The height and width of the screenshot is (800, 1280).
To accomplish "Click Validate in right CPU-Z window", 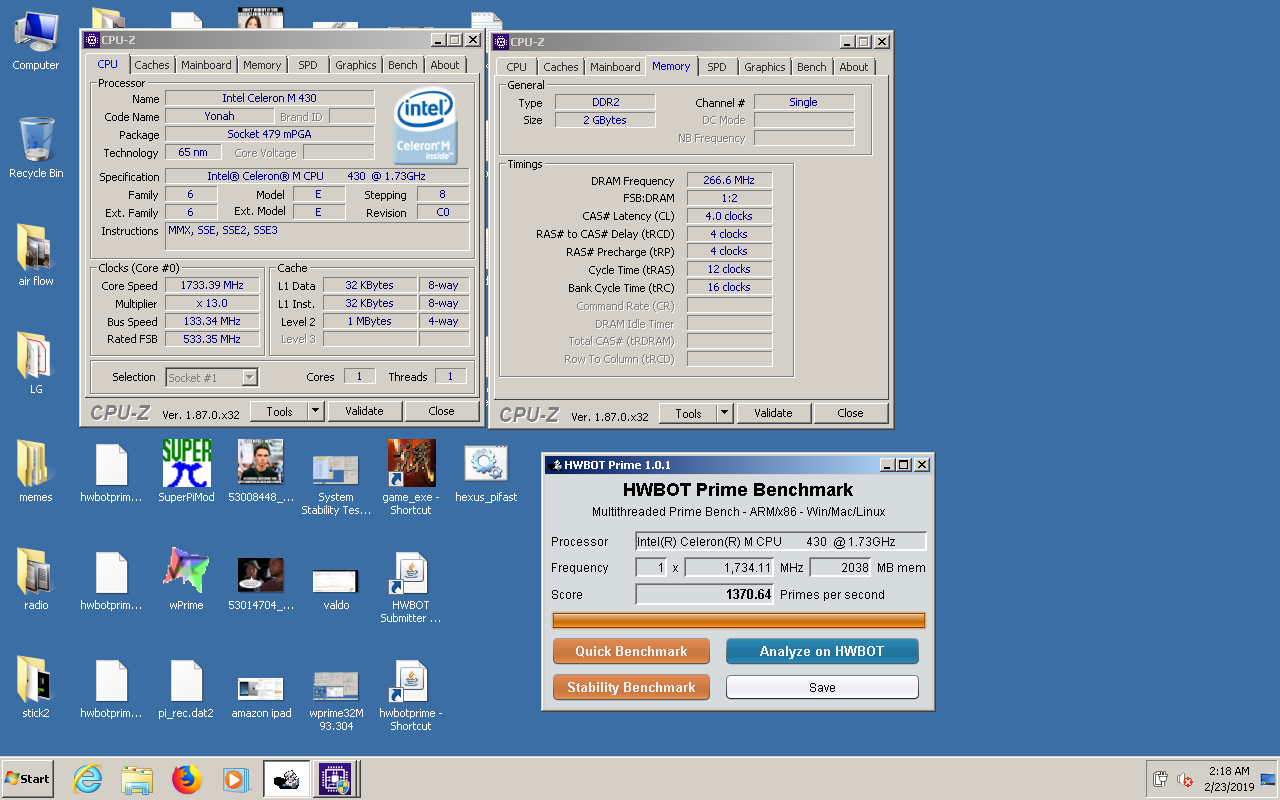I will click(x=773, y=413).
